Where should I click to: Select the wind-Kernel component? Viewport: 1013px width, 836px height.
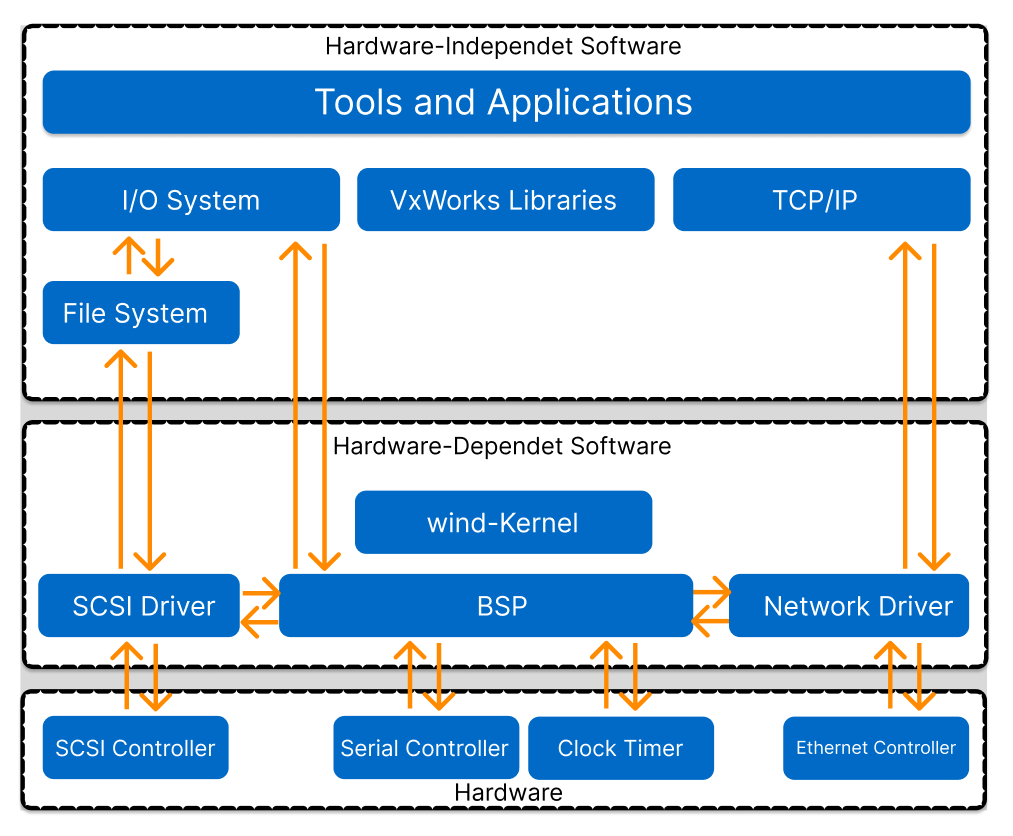[x=503, y=521]
